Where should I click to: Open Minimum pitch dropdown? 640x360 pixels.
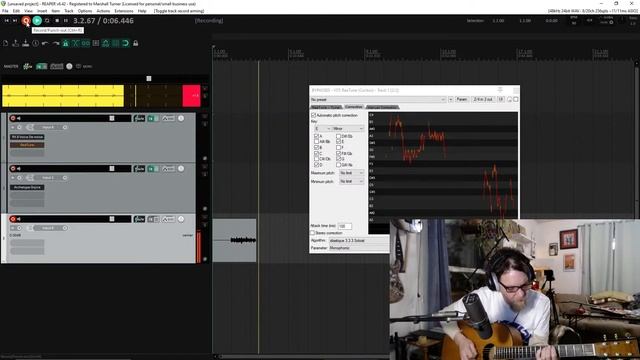(x=351, y=181)
